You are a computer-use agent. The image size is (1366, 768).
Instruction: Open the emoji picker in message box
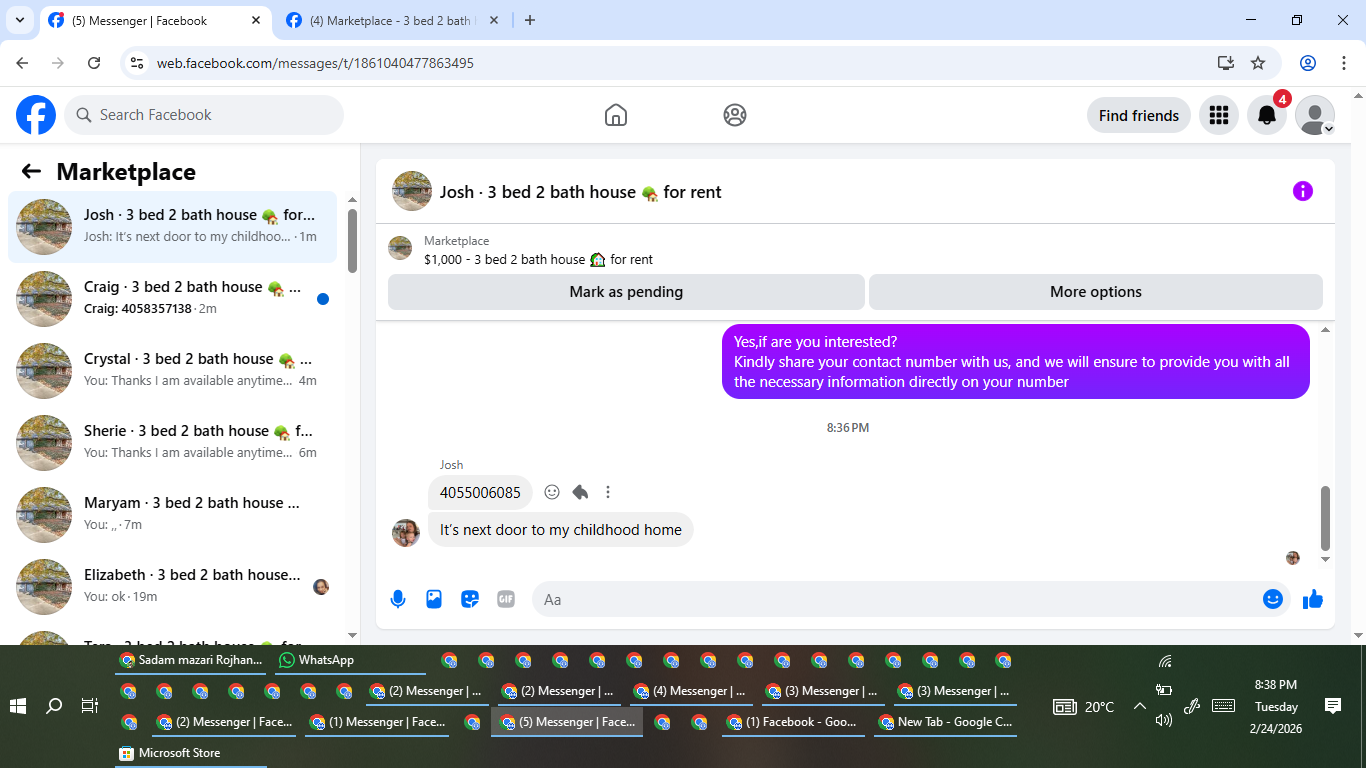(1273, 599)
